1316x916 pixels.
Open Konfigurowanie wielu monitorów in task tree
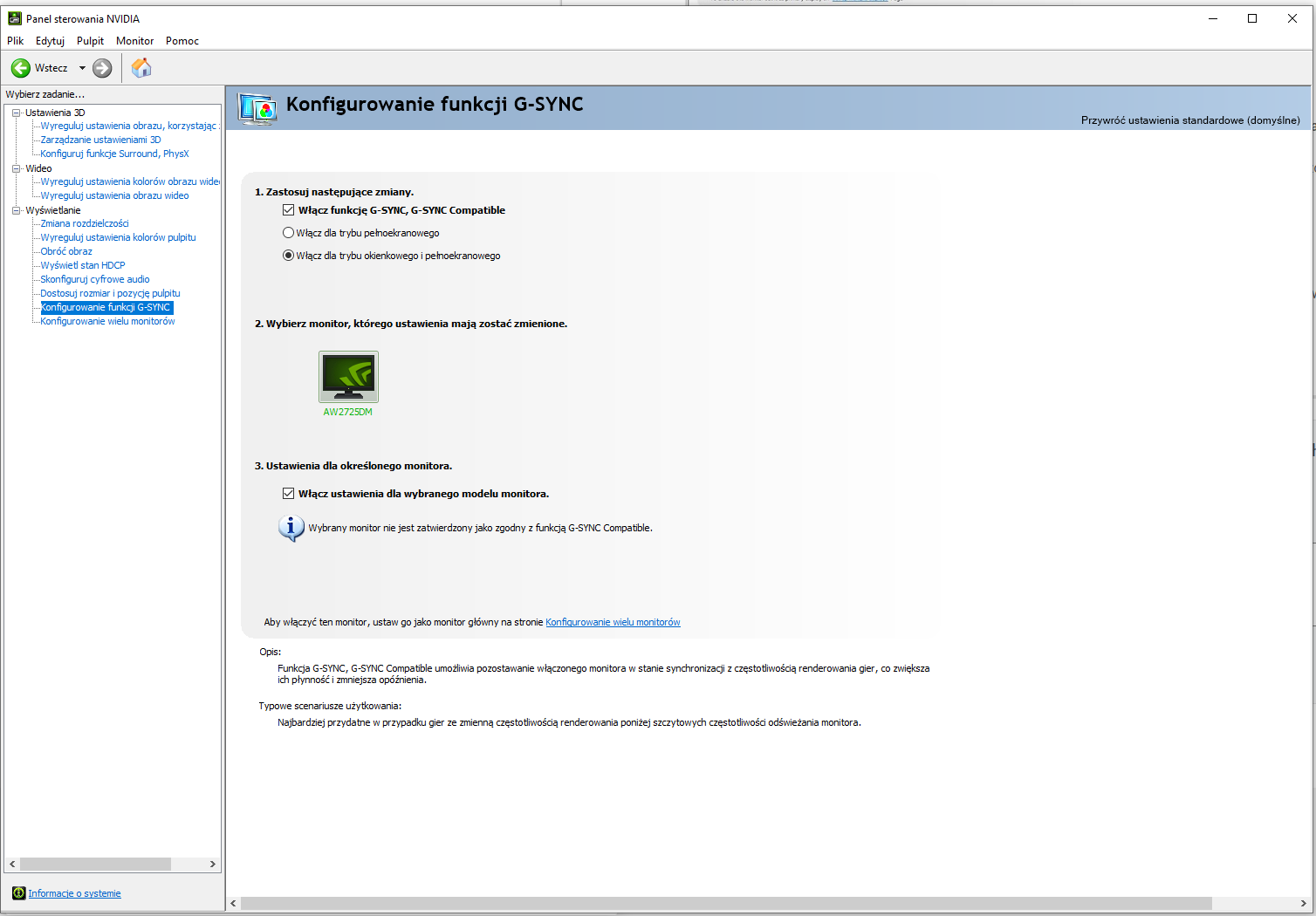[107, 321]
